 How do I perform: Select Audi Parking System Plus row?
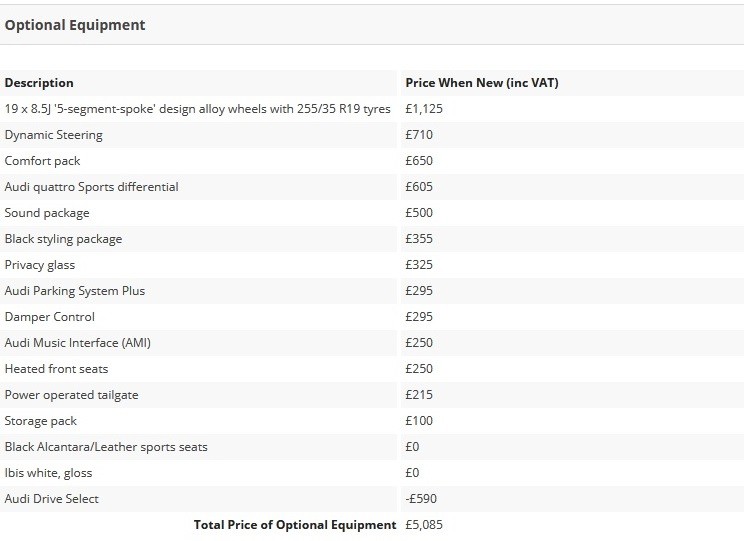click(372, 291)
